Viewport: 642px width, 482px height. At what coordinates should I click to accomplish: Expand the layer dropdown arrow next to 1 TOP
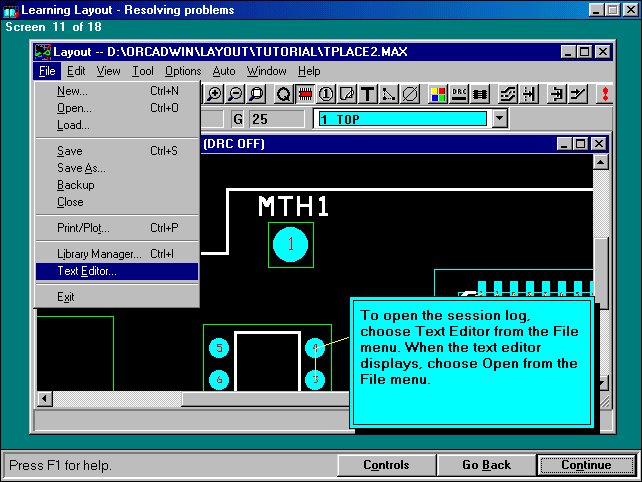pos(500,119)
